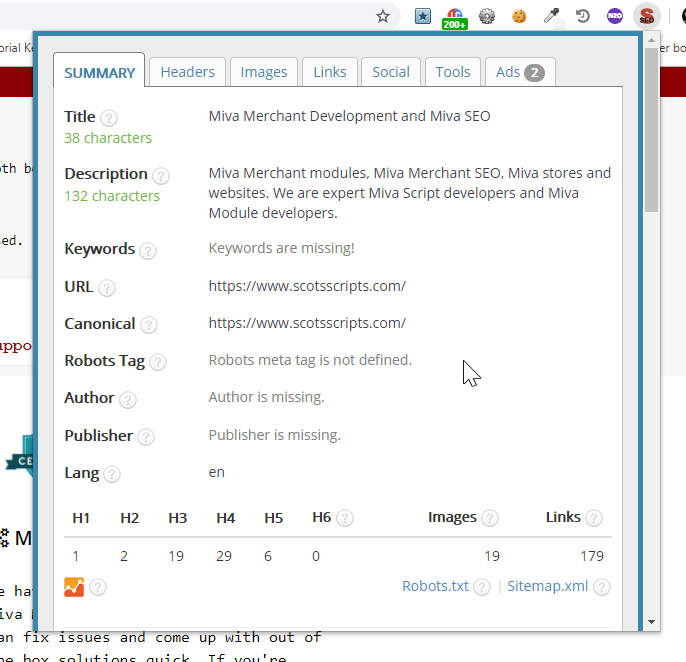Screen dimensions: 686x662
Task: Open the Robots.txt link
Action: tap(435, 586)
